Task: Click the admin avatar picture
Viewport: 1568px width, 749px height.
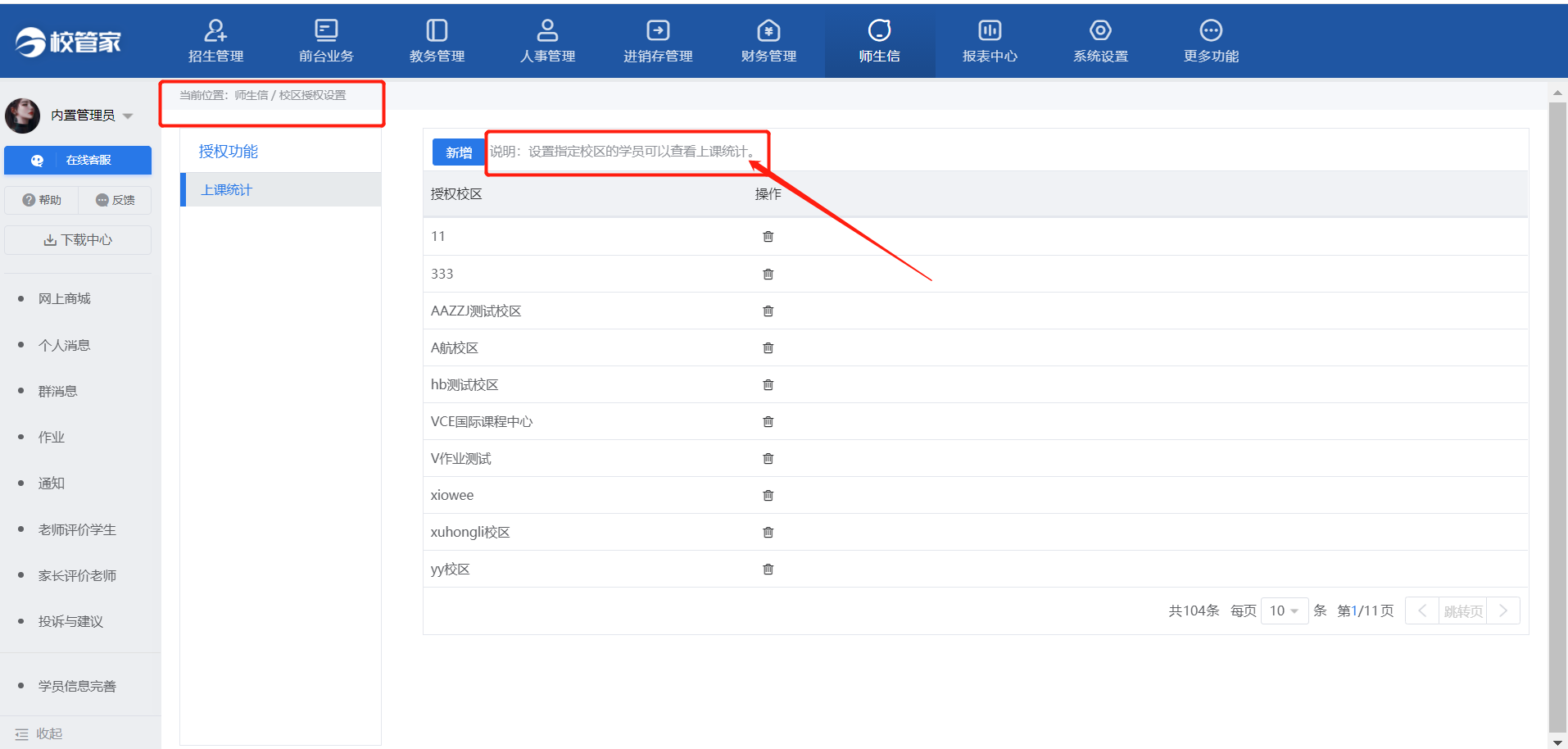Action: tap(22, 116)
